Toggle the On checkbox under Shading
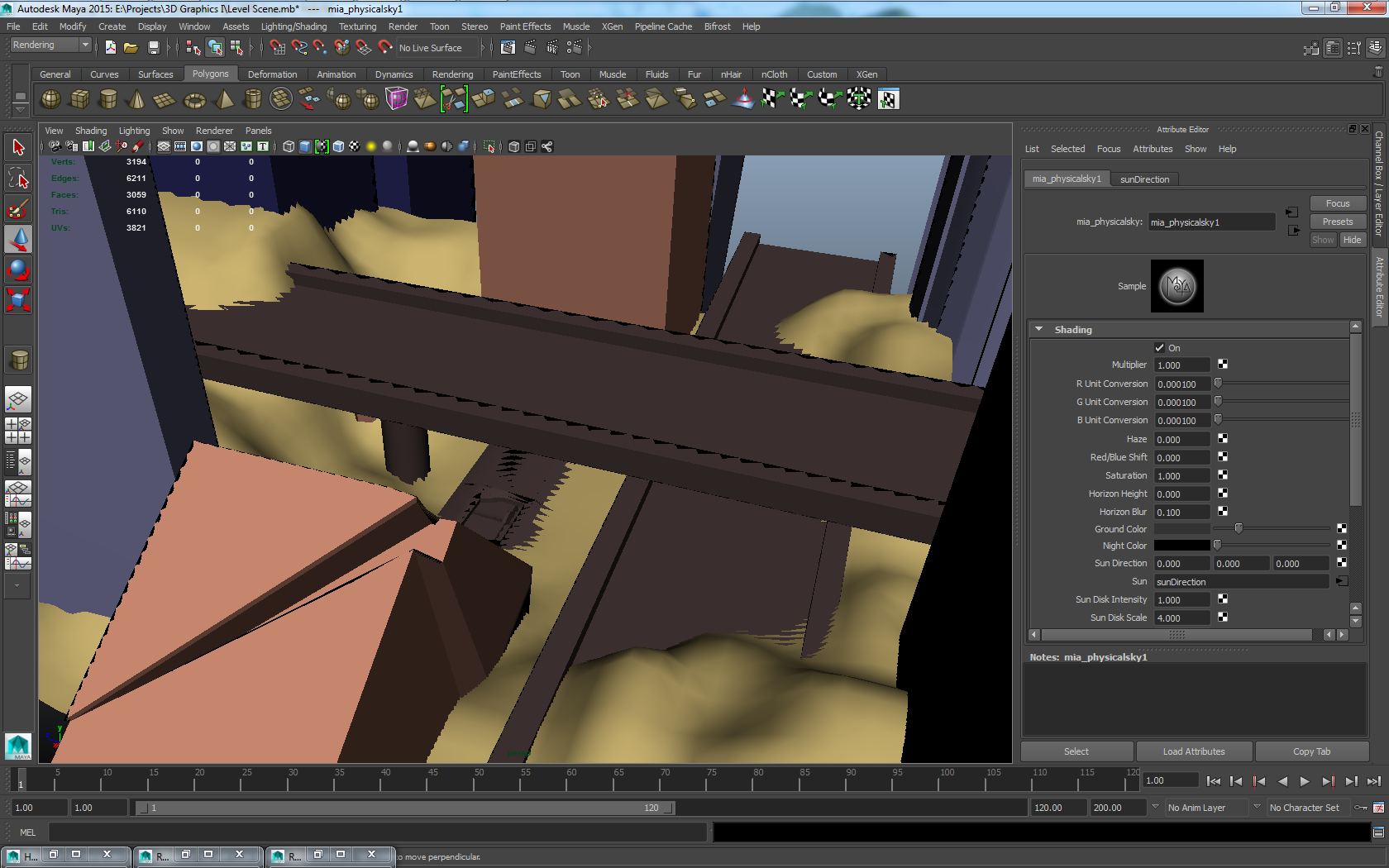 click(1159, 347)
